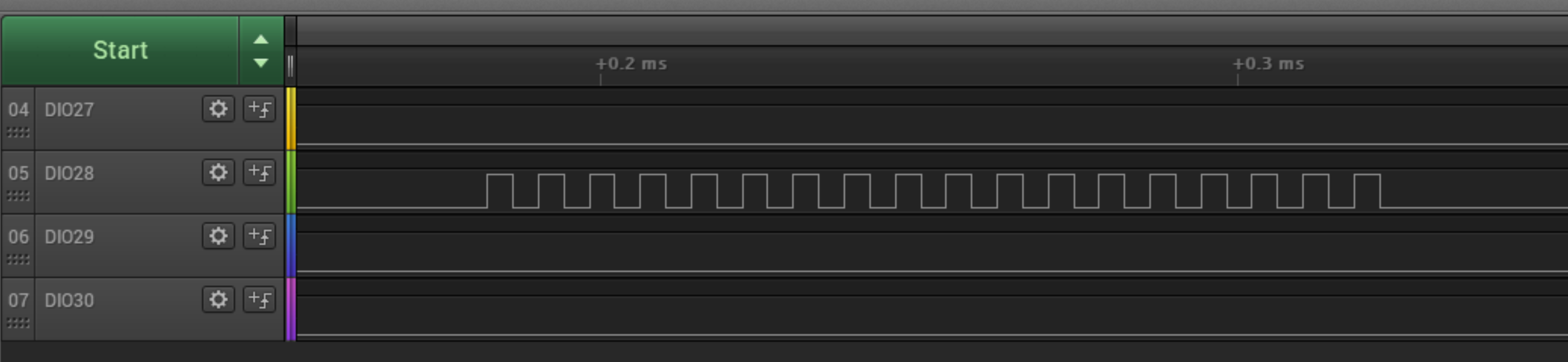Image resolution: width=1568 pixels, height=362 pixels.
Task: Open DIO28 channel settings gear
Action: [x=218, y=173]
